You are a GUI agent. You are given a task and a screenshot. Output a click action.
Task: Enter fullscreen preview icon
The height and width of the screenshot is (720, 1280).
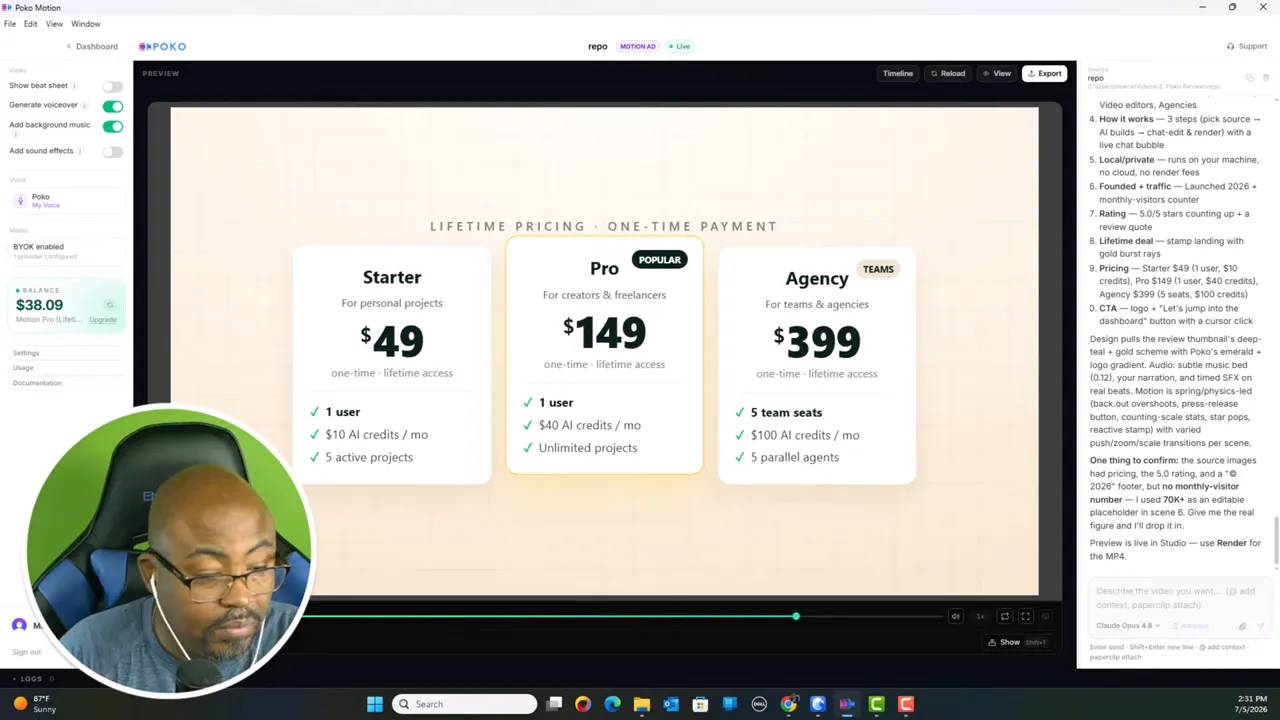1025,617
